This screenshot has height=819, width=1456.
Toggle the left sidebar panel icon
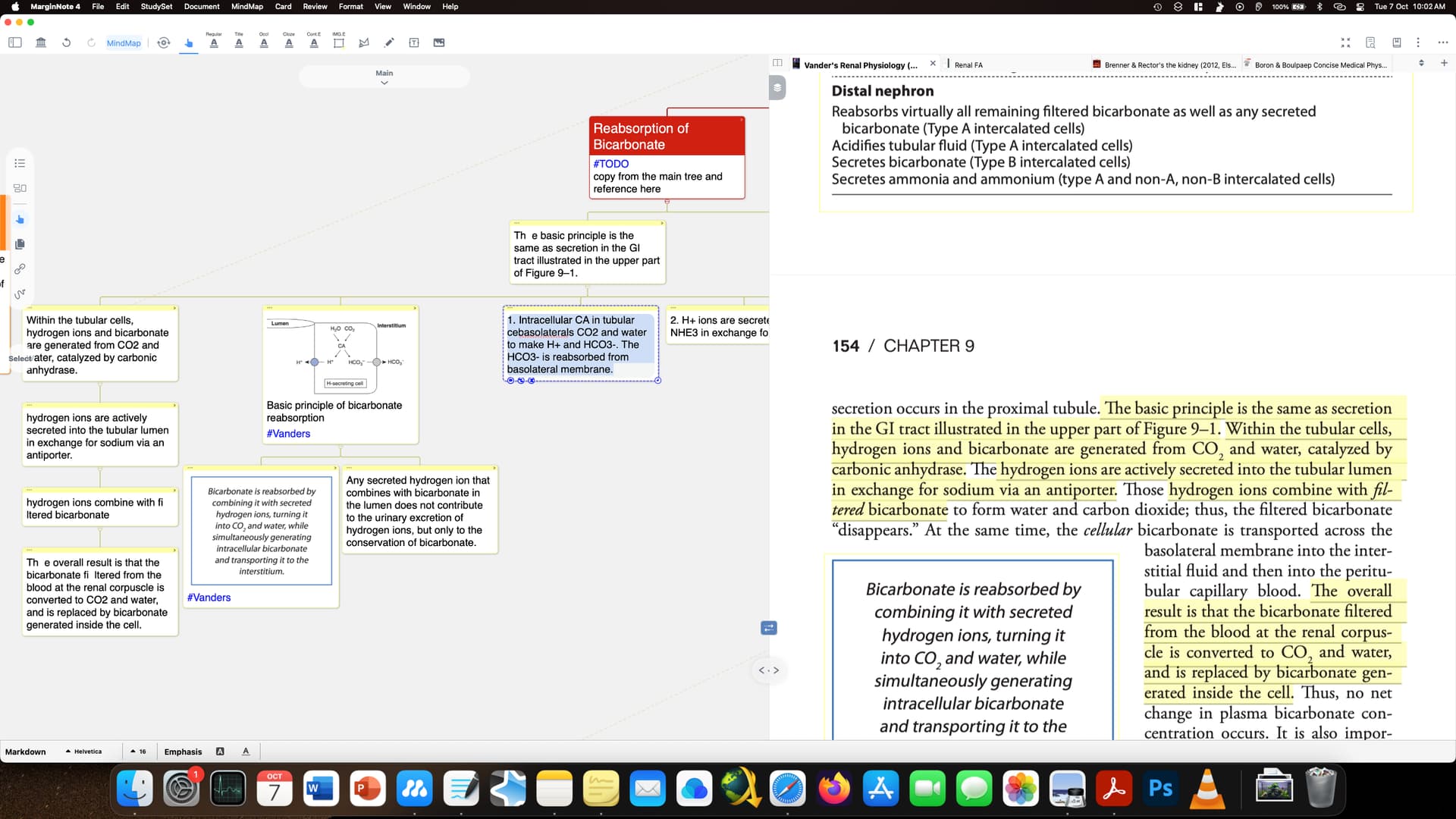(14, 42)
